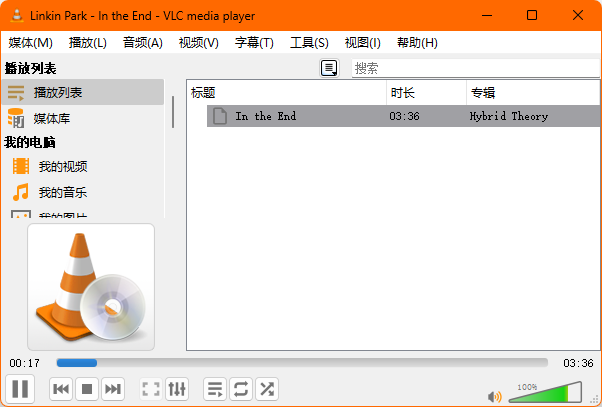Minimize the VLC window
602x407 pixels.
point(487,15)
